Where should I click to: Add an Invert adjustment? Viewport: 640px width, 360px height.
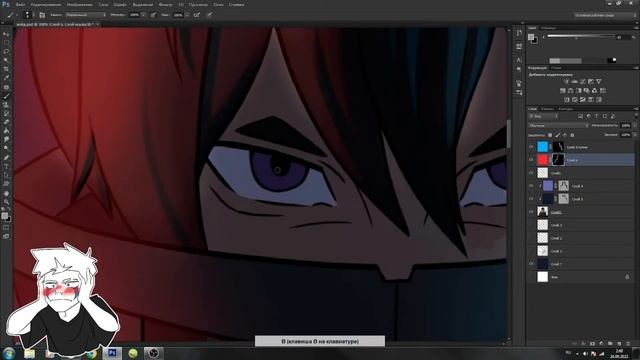(567, 99)
